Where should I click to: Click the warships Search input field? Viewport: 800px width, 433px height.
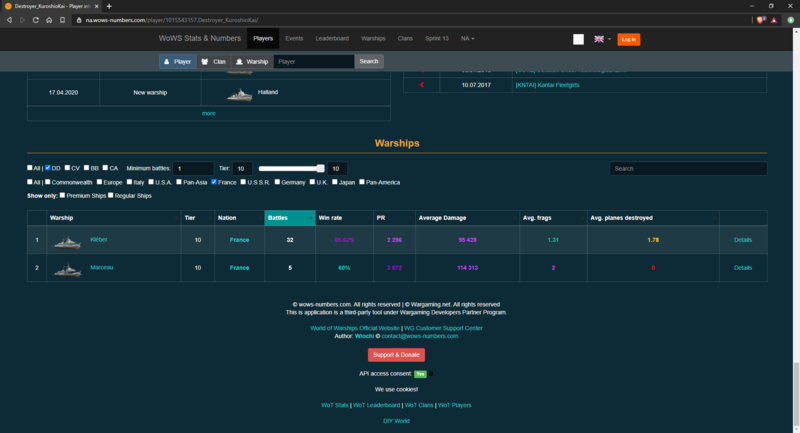click(x=688, y=168)
